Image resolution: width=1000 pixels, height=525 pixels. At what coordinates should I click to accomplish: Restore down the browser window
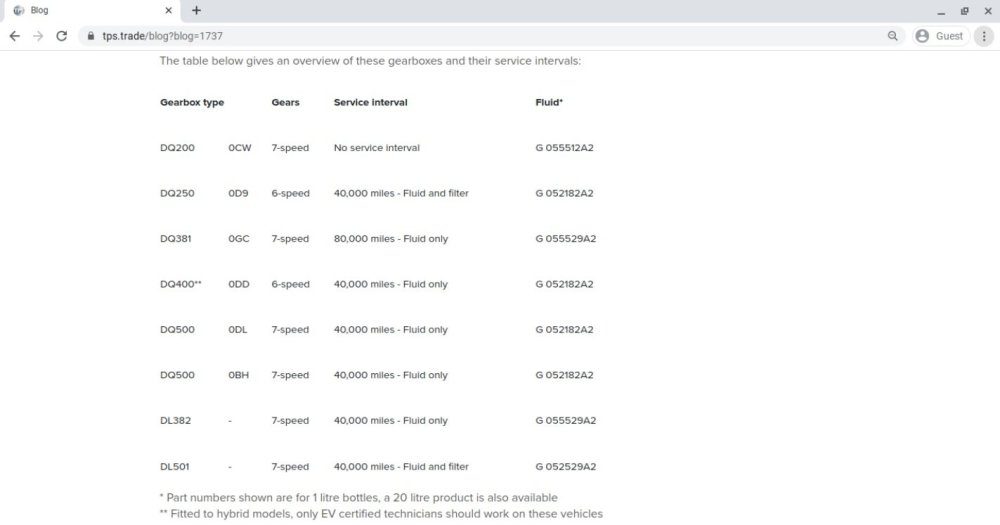(964, 11)
